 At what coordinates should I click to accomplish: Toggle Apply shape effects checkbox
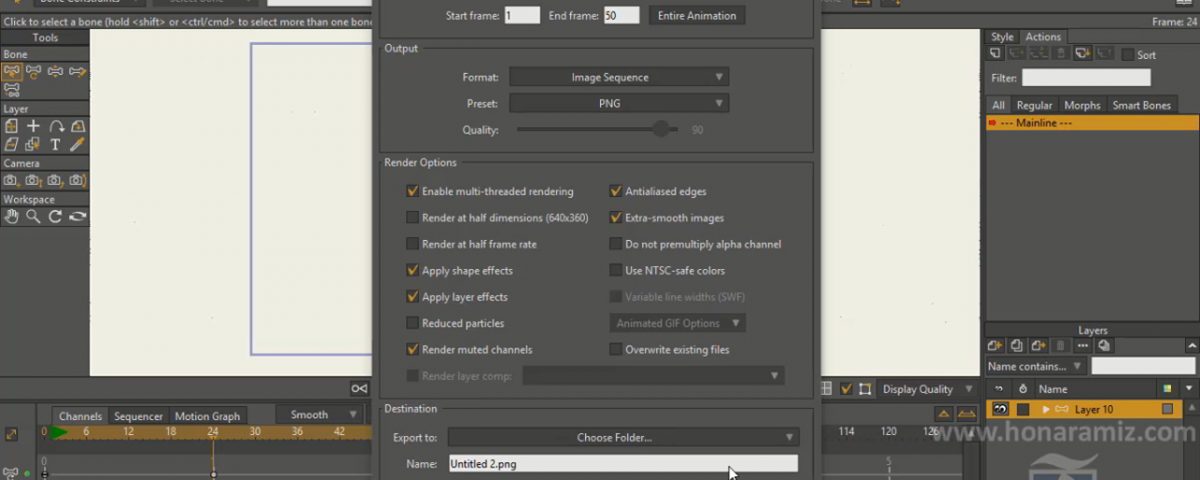412,270
